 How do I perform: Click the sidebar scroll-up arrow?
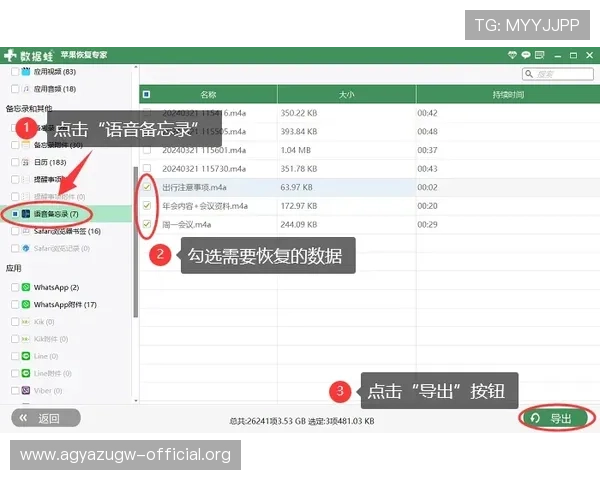coord(135,67)
